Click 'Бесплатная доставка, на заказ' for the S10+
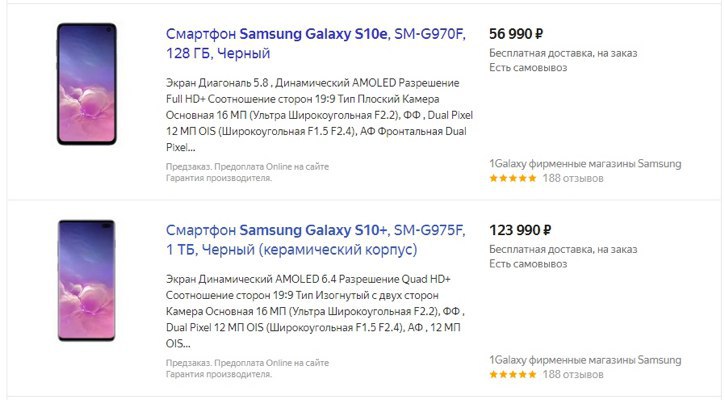725x400 pixels. 563,249
